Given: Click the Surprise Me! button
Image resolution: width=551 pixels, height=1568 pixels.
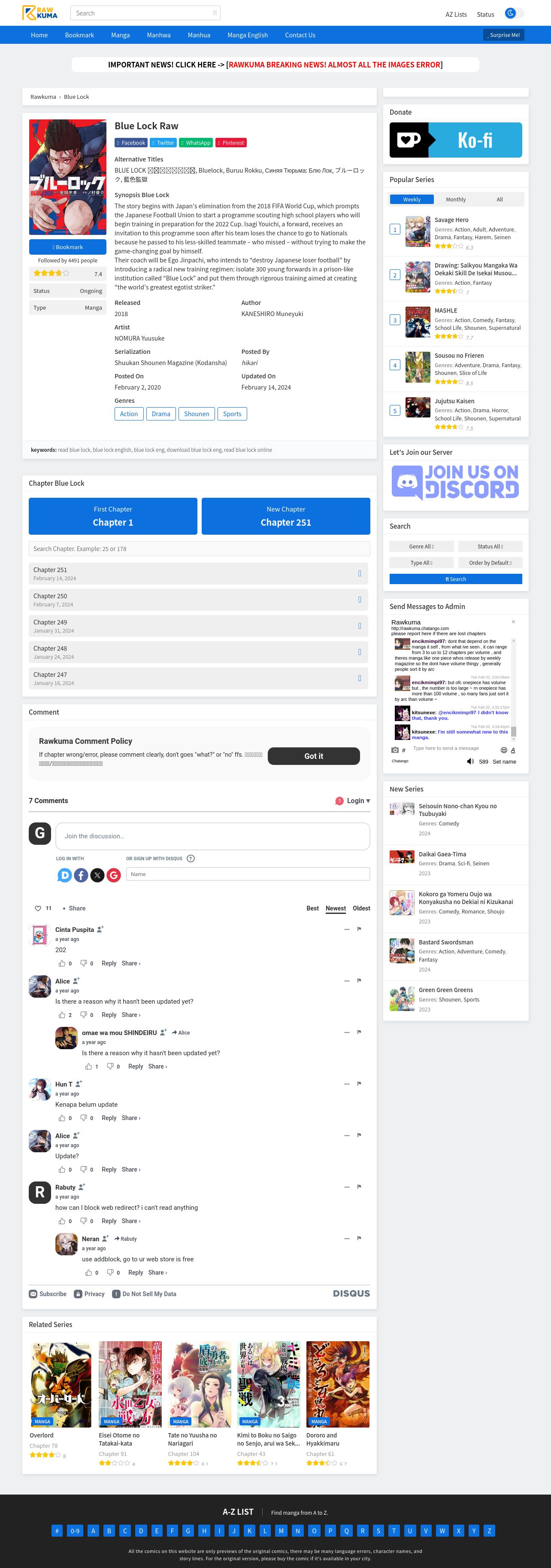Looking at the screenshot, I should tap(503, 35).
